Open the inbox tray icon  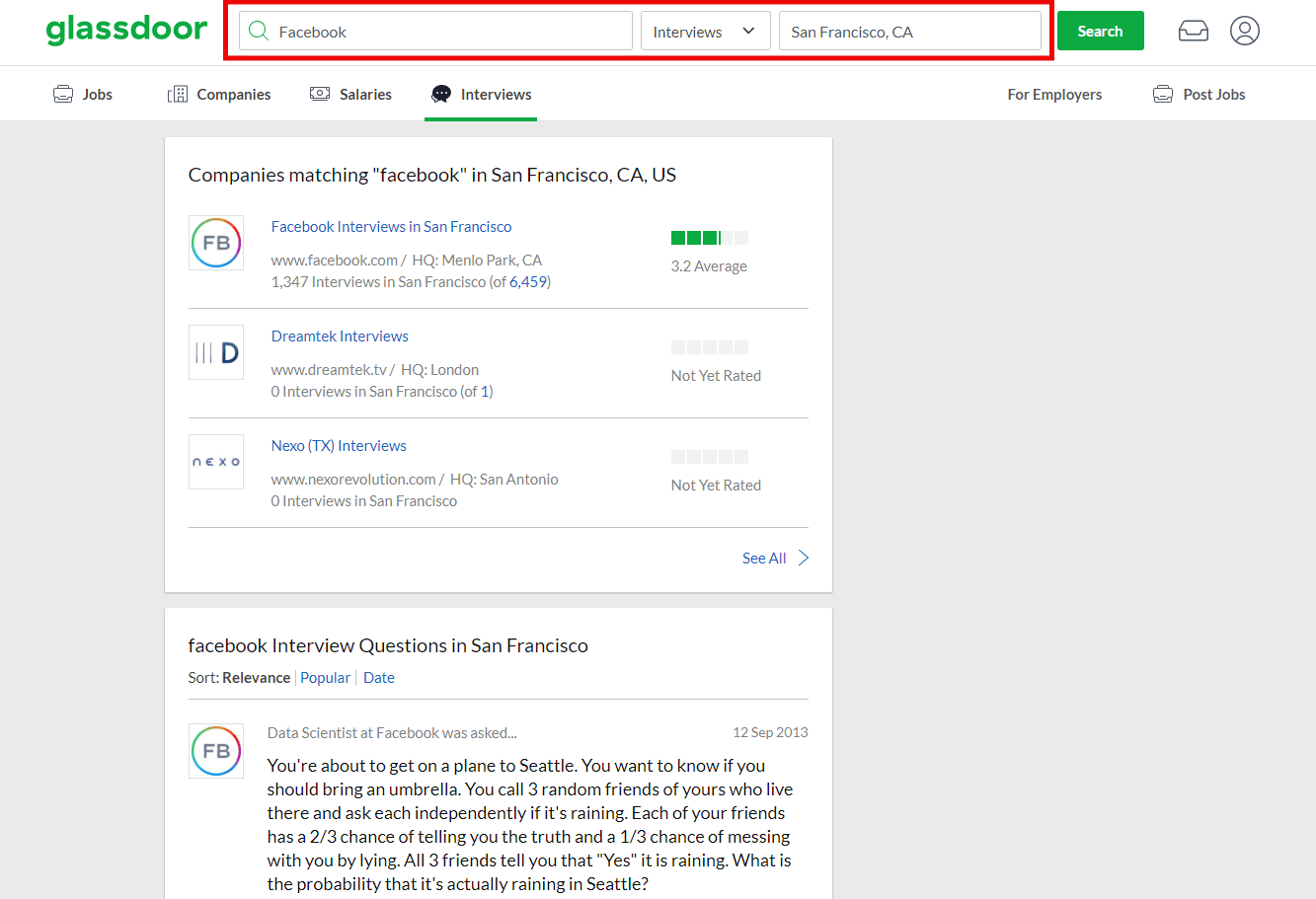pos(1193,32)
